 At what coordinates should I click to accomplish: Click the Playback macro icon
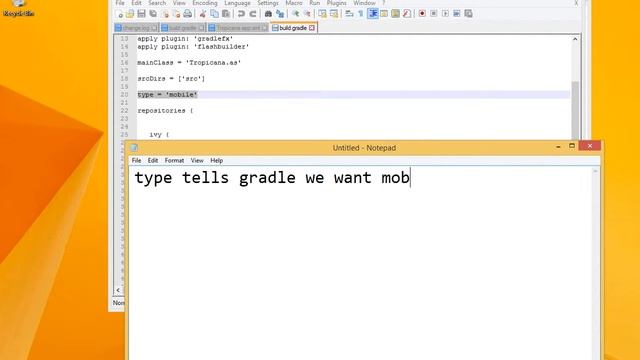click(445, 14)
